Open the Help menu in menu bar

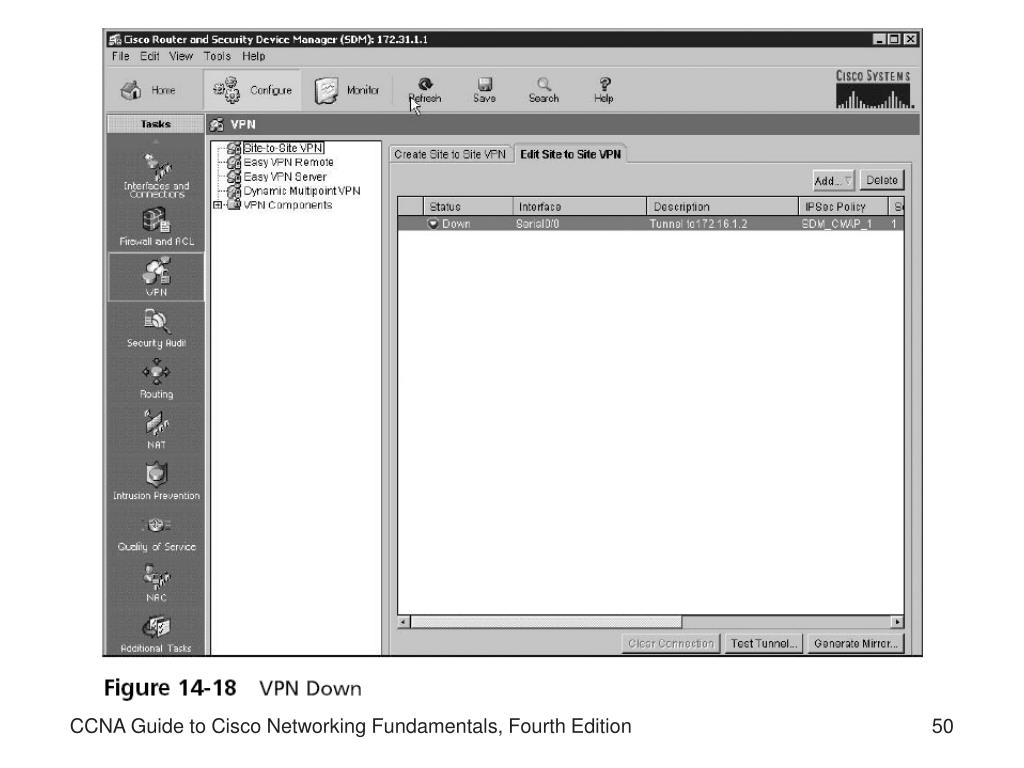(253, 56)
